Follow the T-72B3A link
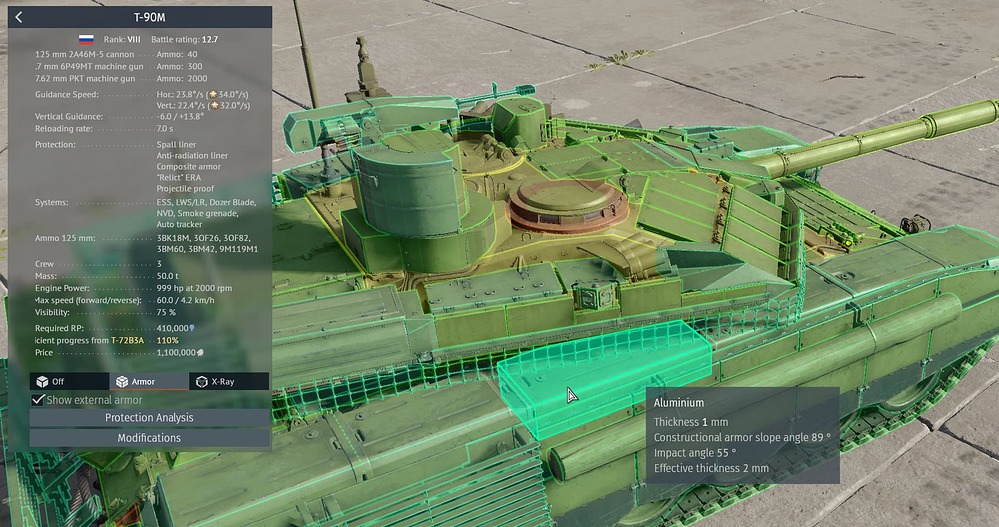Screen dimensions: 999x527 [x=127, y=340]
